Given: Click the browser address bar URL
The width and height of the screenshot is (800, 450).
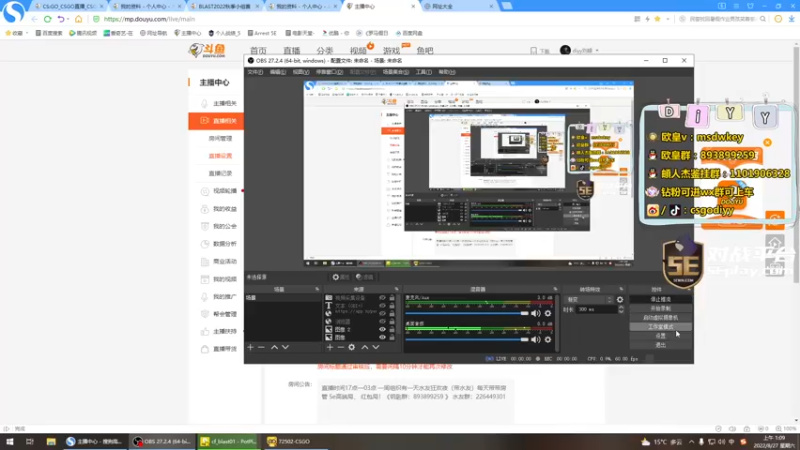Looking at the screenshot, I should [x=149, y=19].
